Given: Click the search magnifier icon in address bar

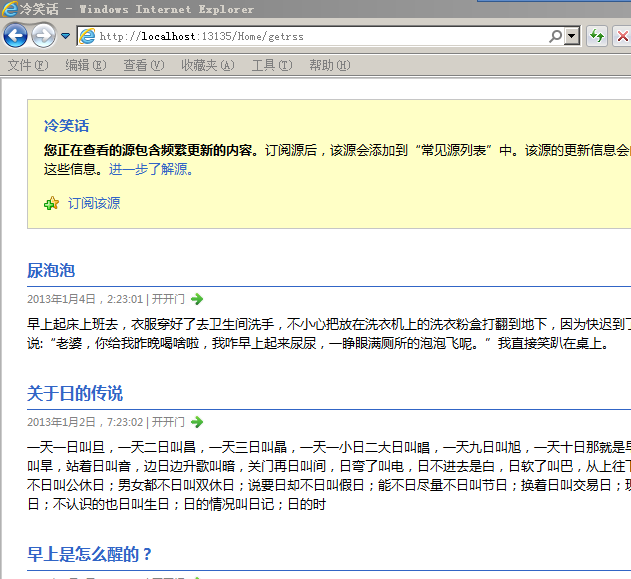Looking at the screenshot, I should tap(555, 36).
